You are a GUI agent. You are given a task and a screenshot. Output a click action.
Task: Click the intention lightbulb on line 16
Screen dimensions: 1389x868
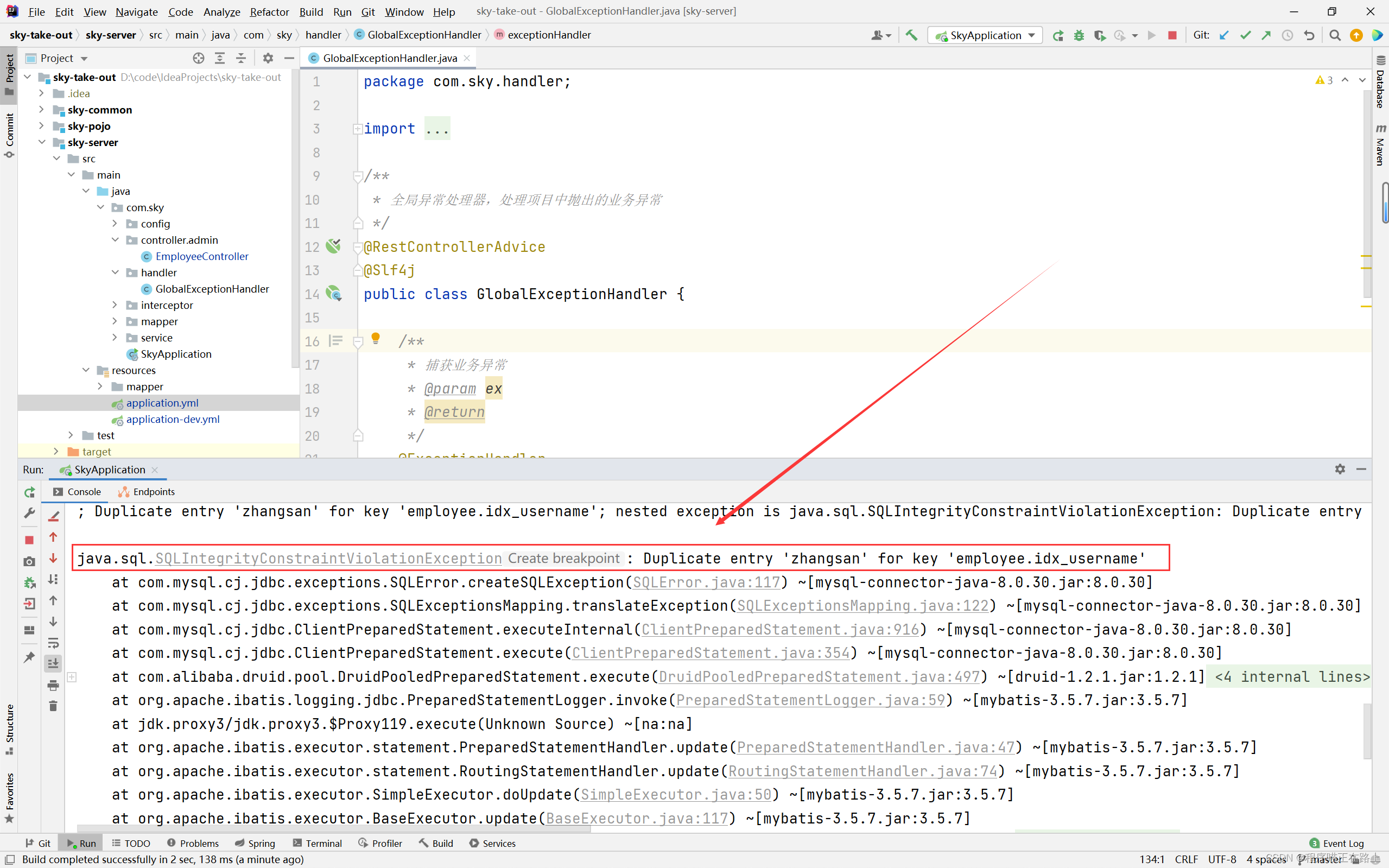(376, 338)
